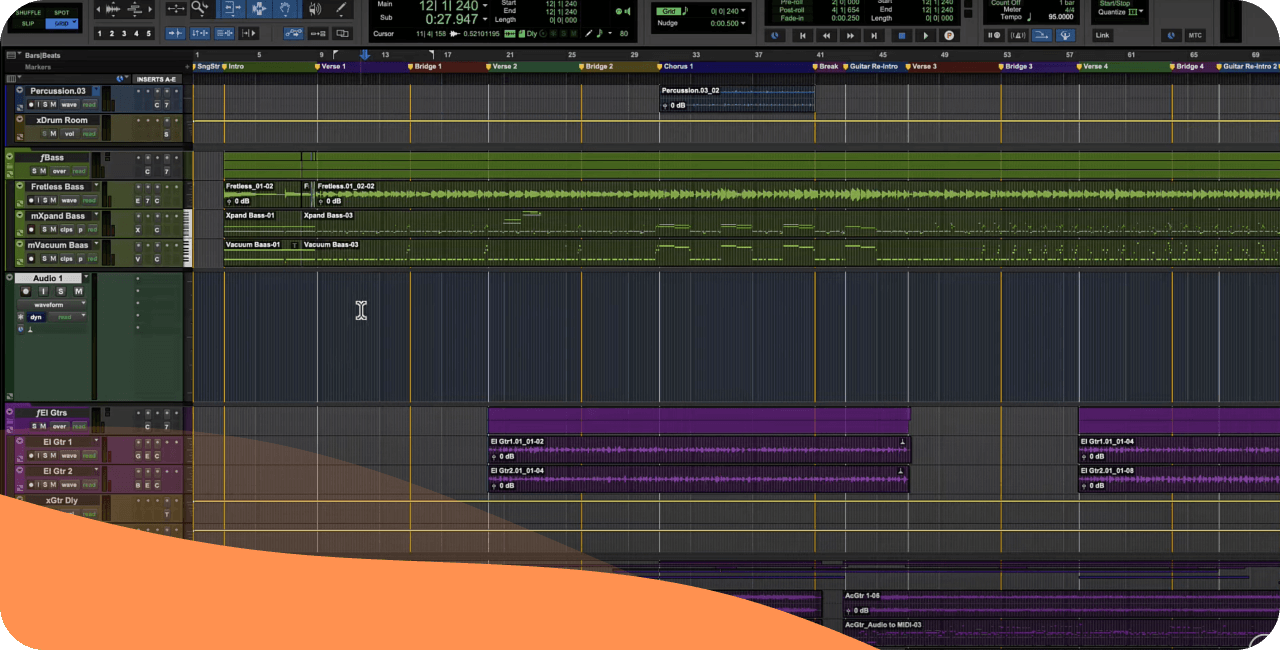Image resolution: width=1280 pixels, height=650 pixels.
Task: Select the Grabber hand tool
Action: point(287,9)
